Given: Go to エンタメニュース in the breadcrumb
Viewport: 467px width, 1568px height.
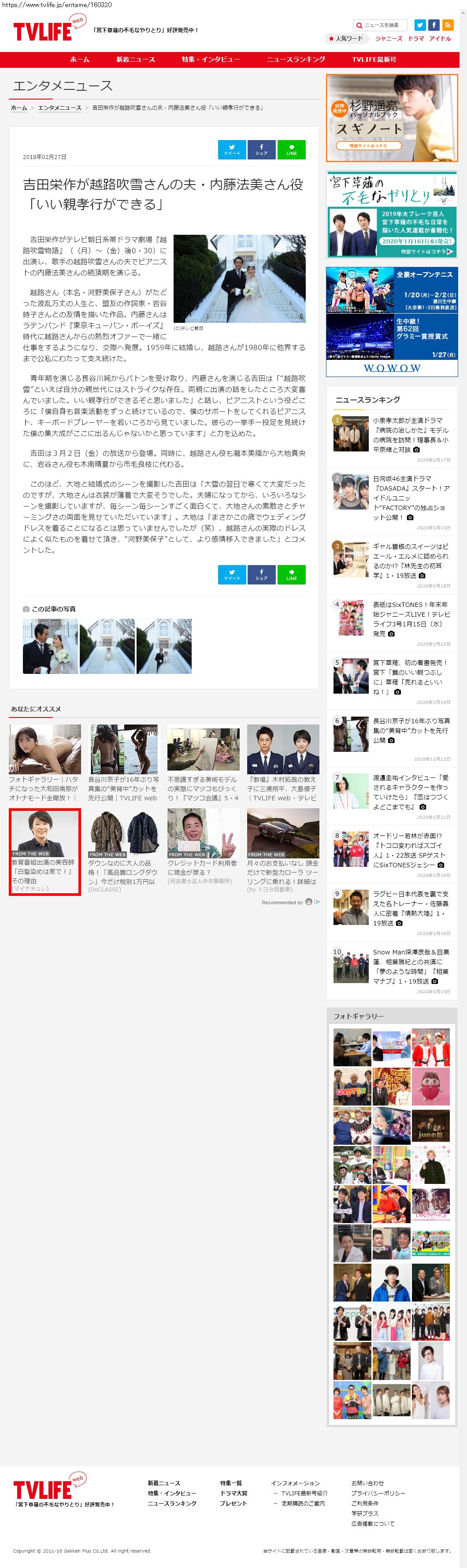Looking at the screenshot, I should 59,108.
